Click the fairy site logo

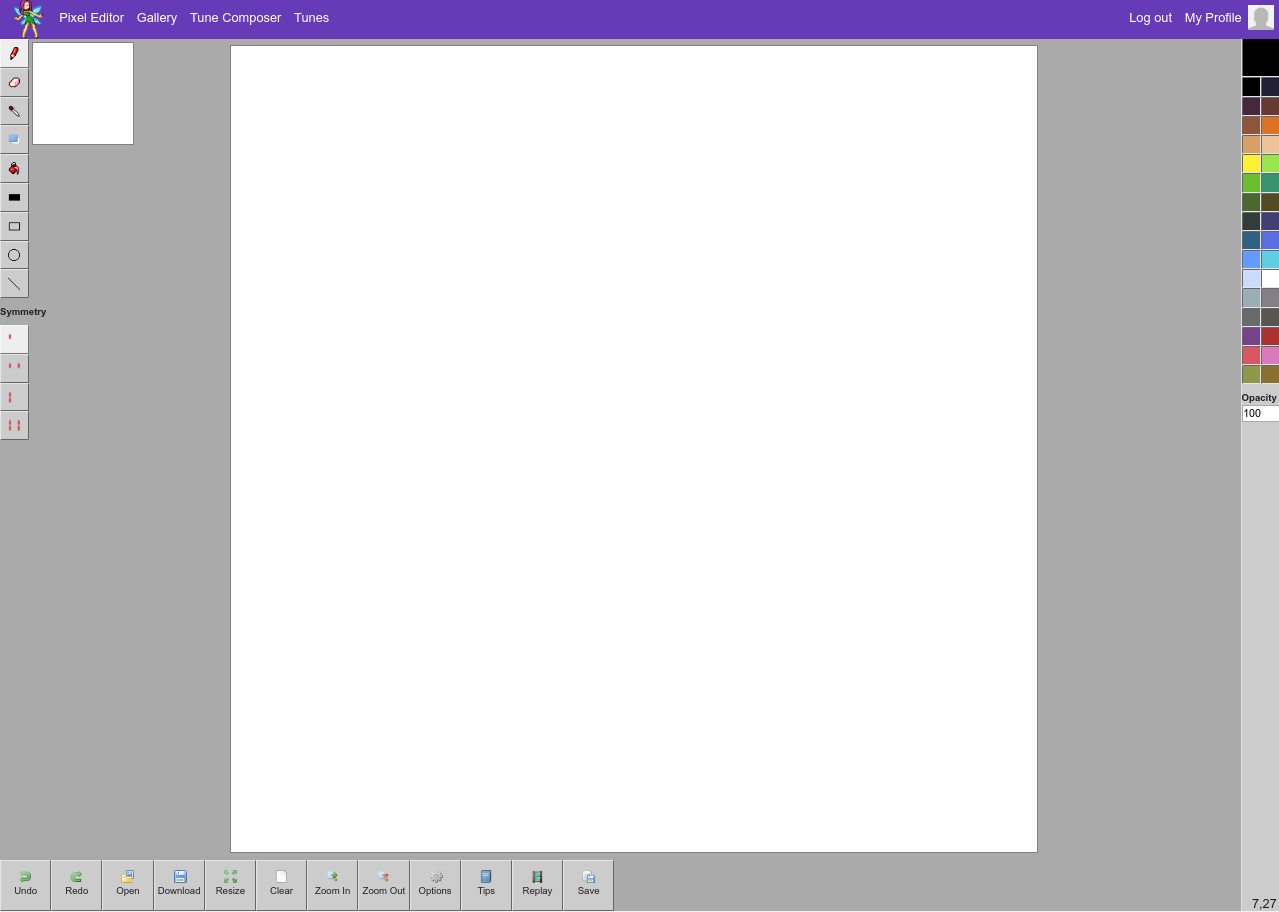28,19
